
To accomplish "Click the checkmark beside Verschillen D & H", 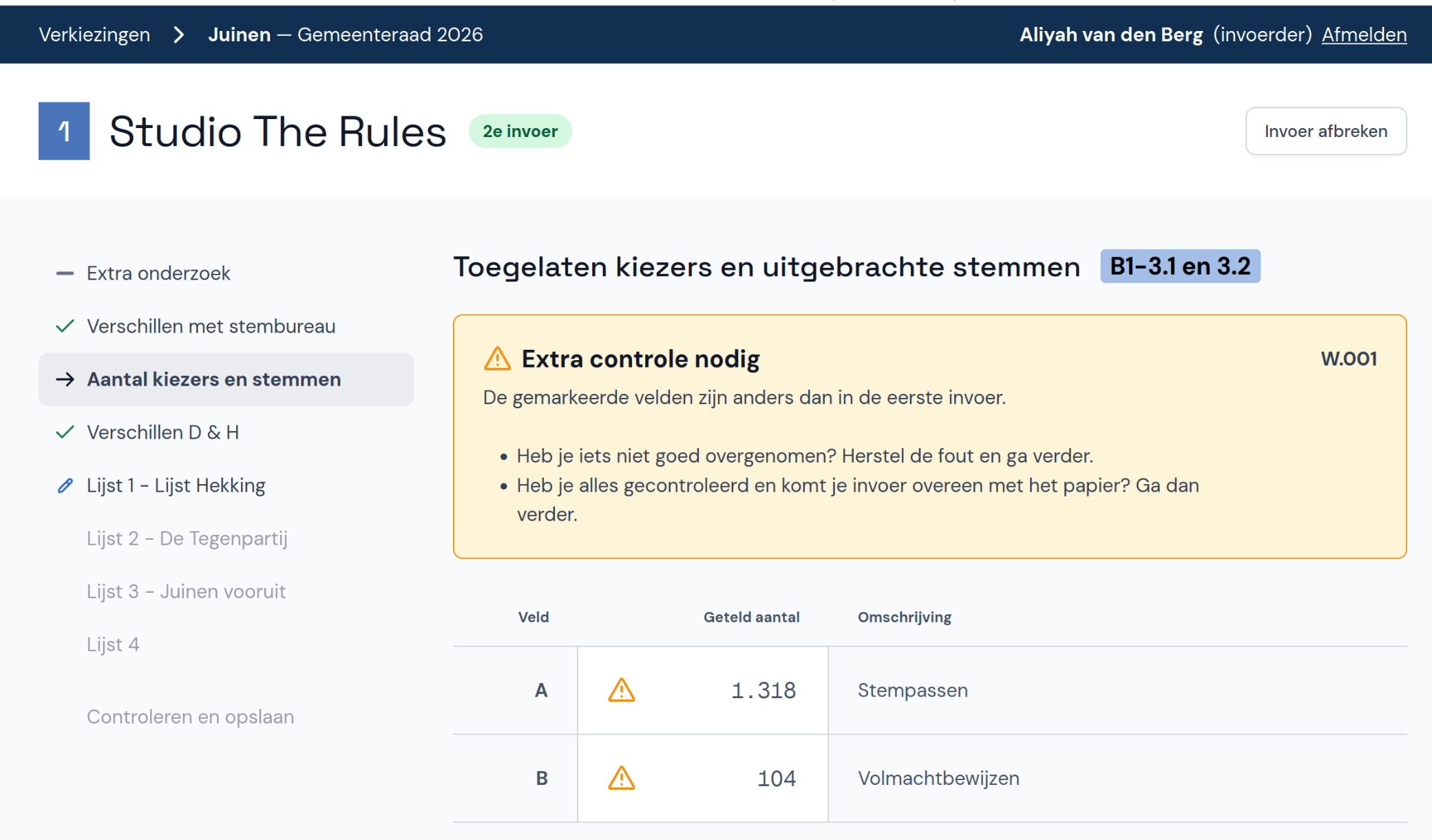I will coord(65,432).
